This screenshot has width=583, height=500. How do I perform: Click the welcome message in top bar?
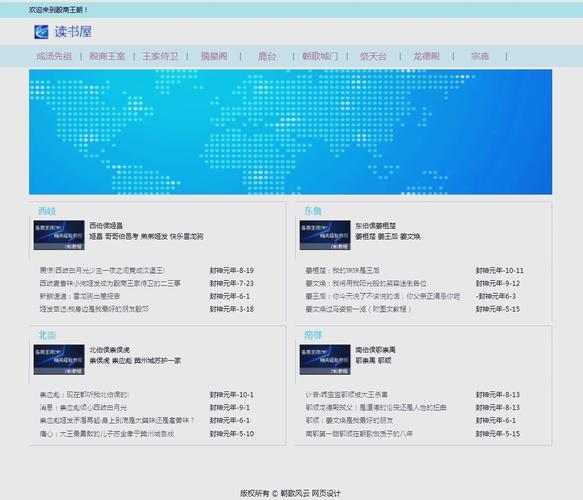[x=58, y=10]
